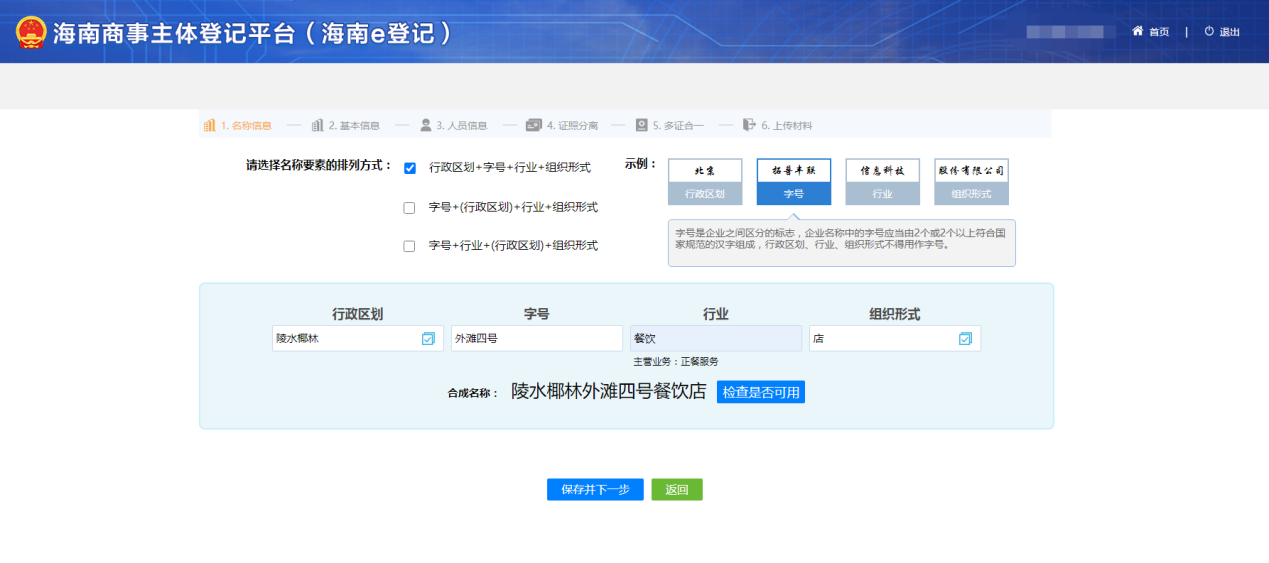Uncheck 行政区划+字号+行业+组织形式 option

point(409,168)
